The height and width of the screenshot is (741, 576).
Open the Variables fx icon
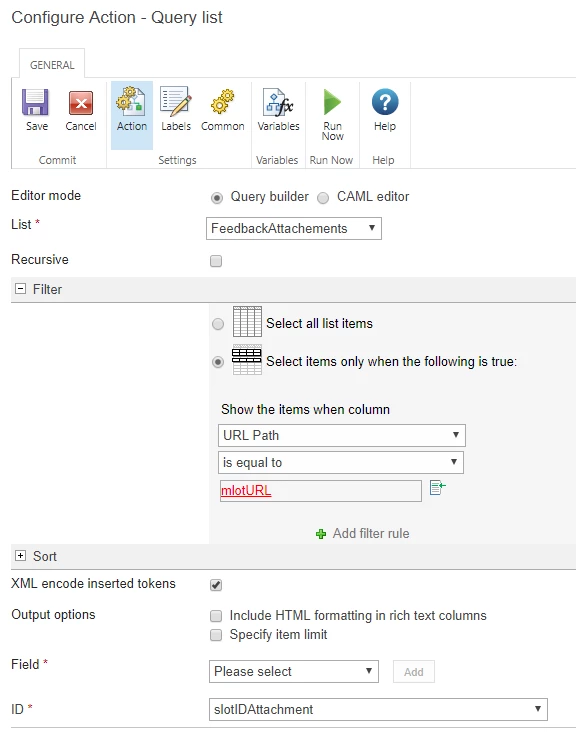click(278, 102)
